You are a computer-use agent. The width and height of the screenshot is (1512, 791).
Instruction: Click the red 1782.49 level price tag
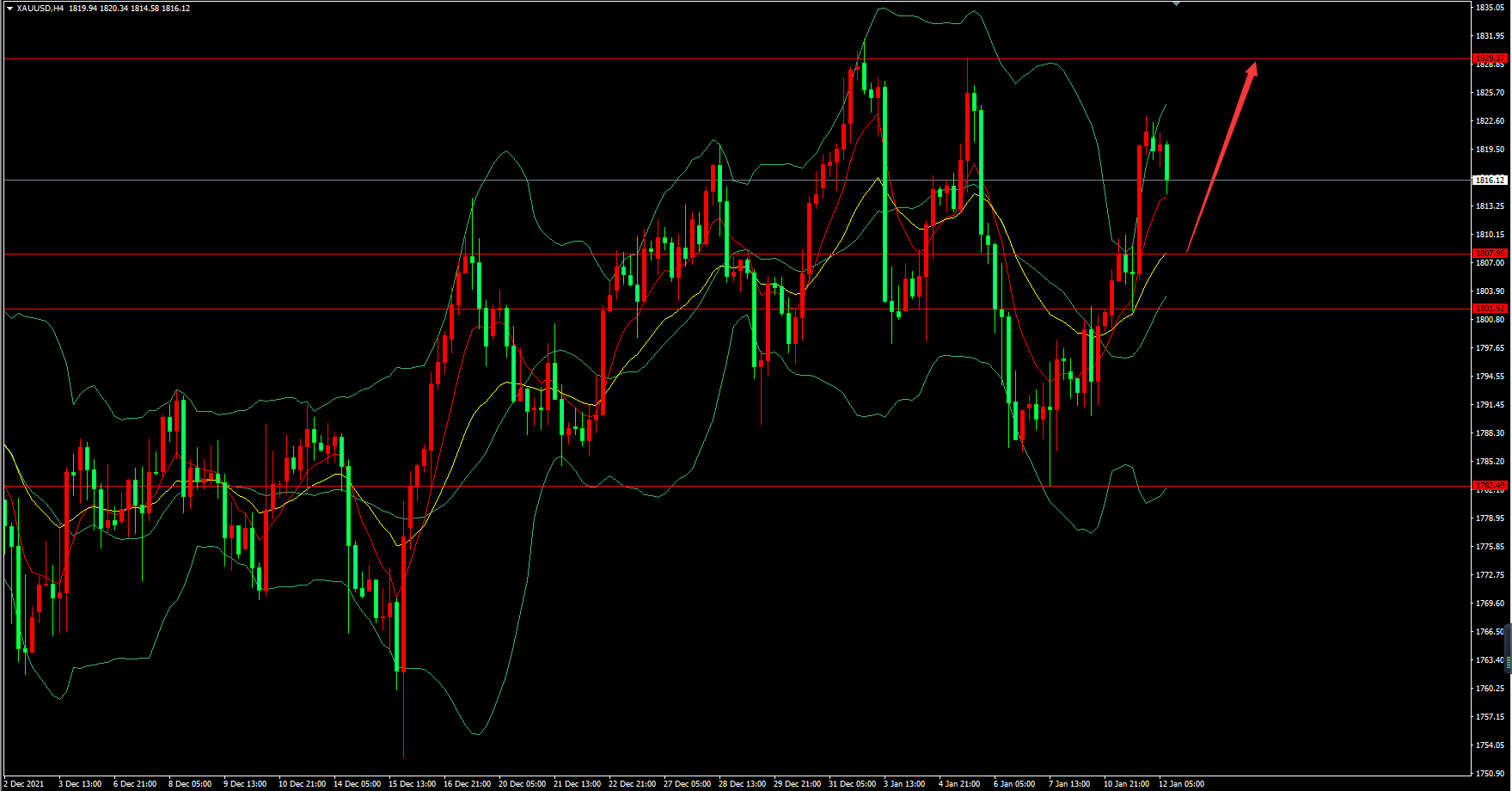[x=1490, y=486]
